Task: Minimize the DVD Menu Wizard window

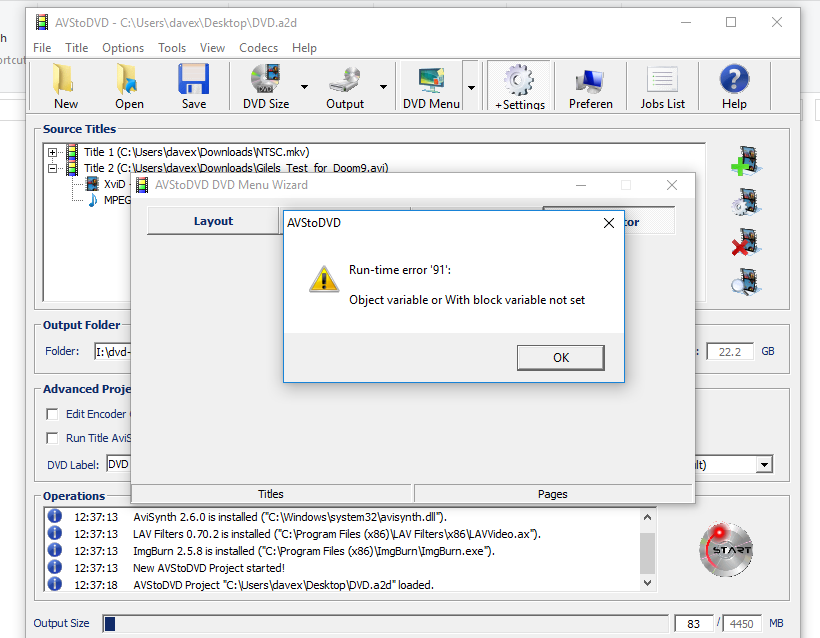Action: (580, 185)
